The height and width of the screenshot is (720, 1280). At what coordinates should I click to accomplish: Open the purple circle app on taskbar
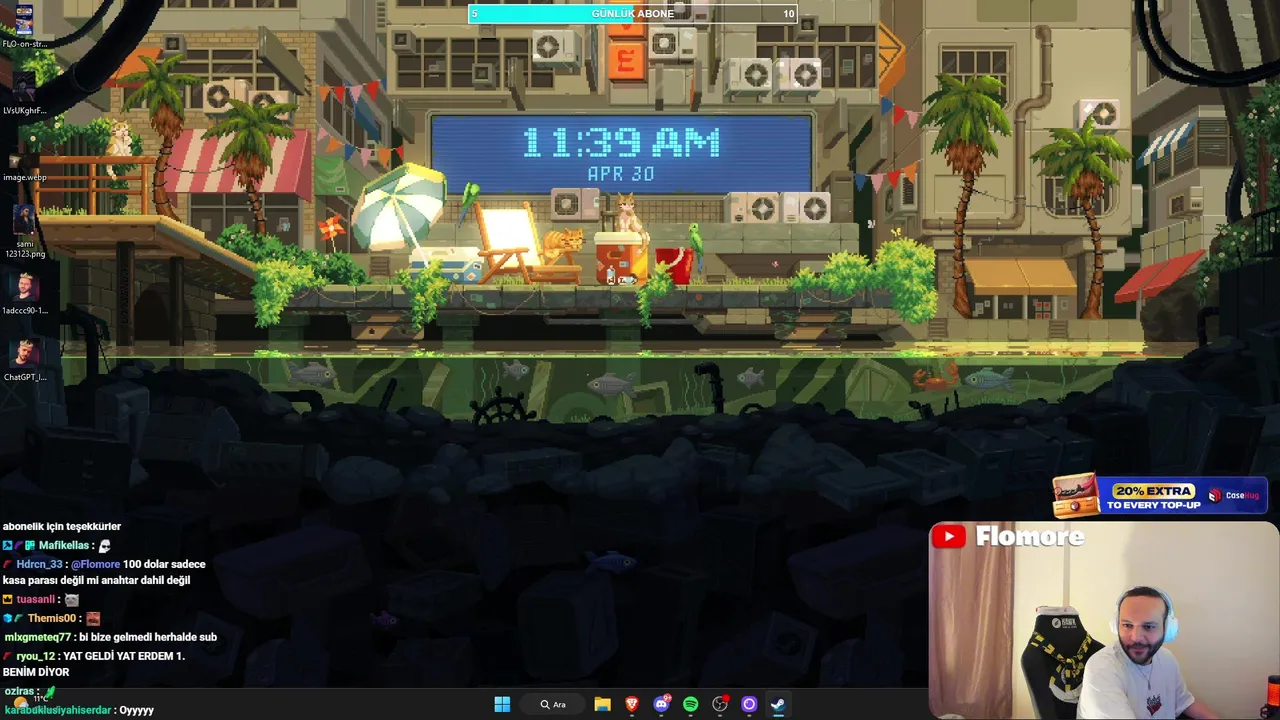pos(748,704)
